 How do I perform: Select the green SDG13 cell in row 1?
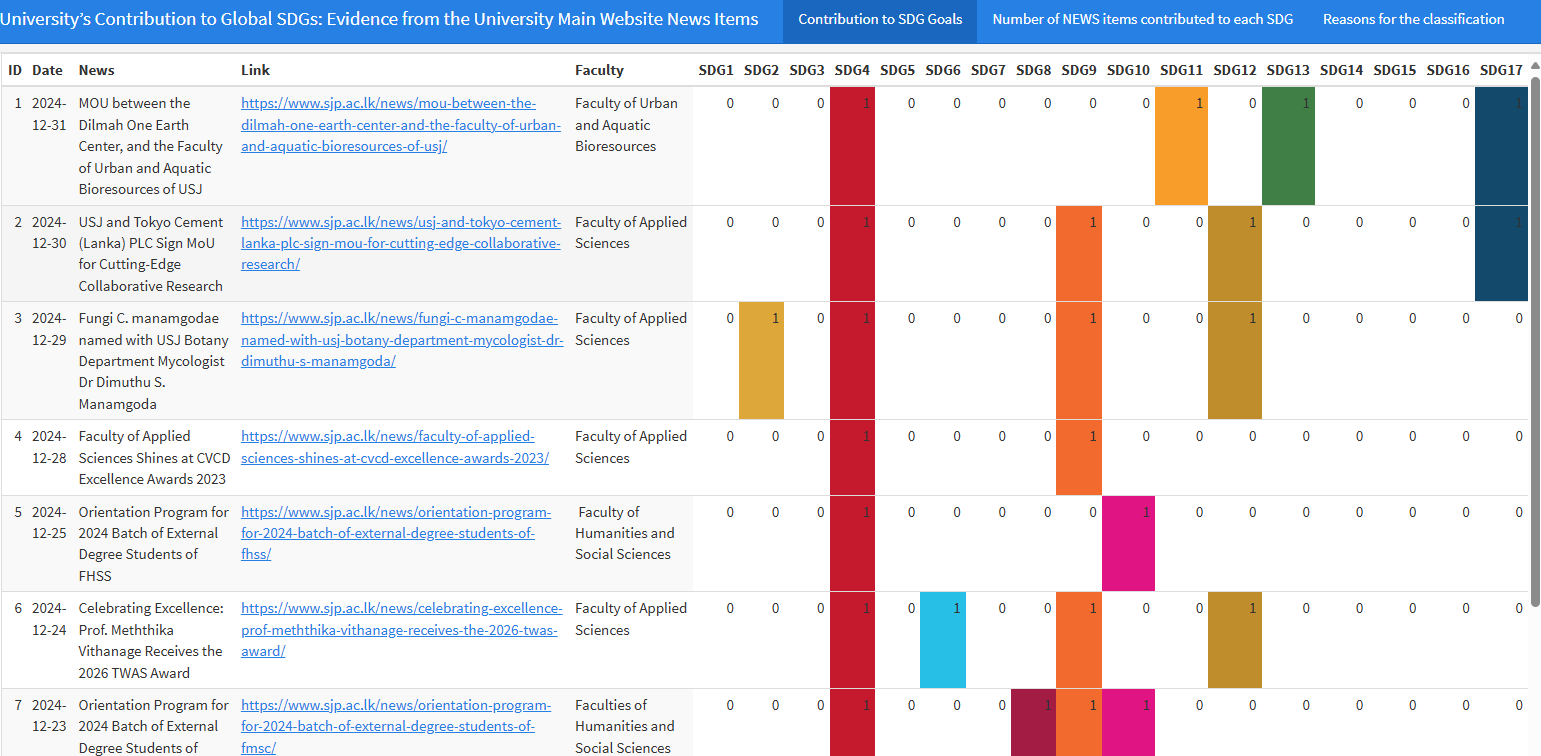(1288, 146)
